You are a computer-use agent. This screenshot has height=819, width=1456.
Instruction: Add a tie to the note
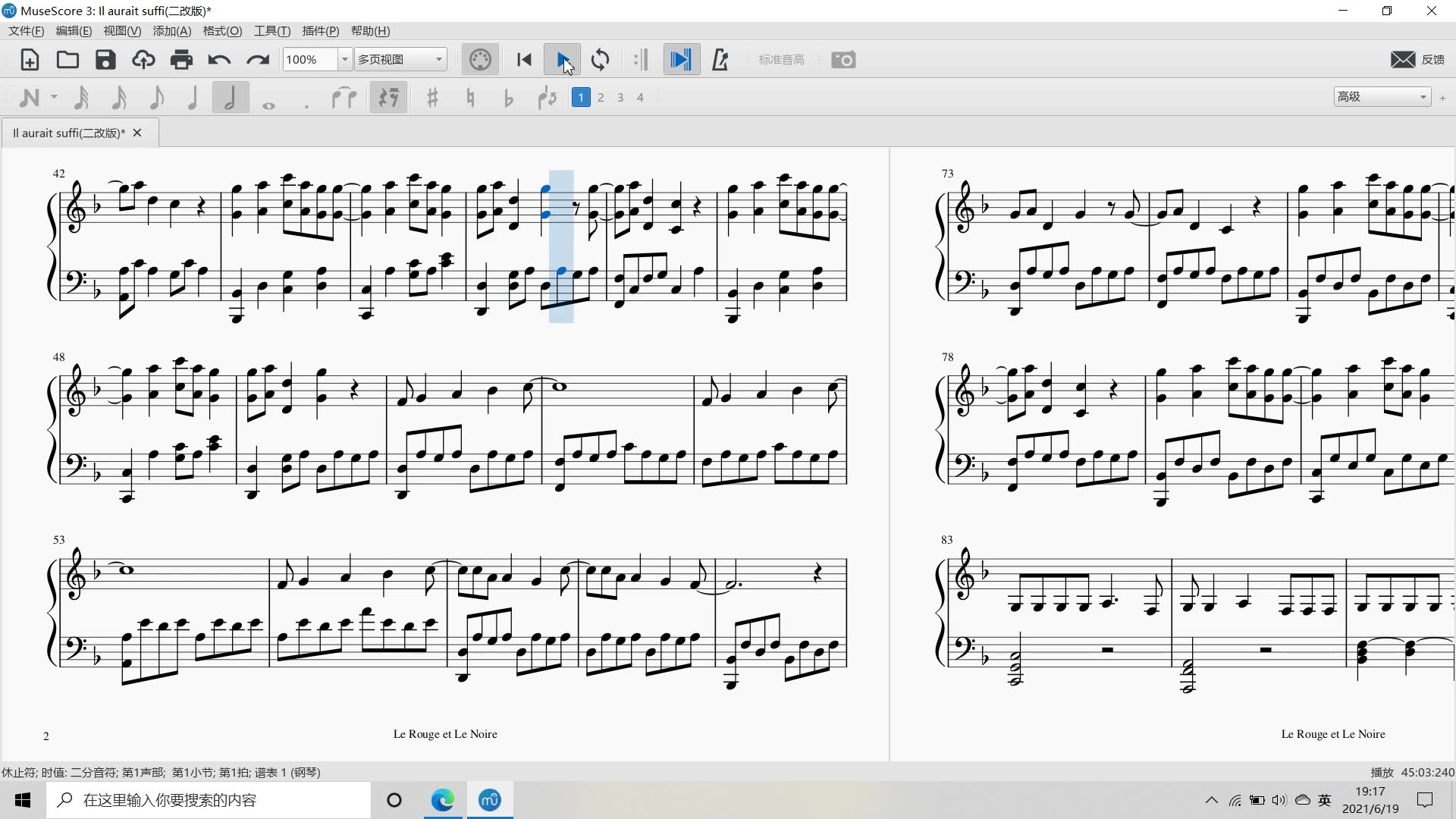point(344,98)
